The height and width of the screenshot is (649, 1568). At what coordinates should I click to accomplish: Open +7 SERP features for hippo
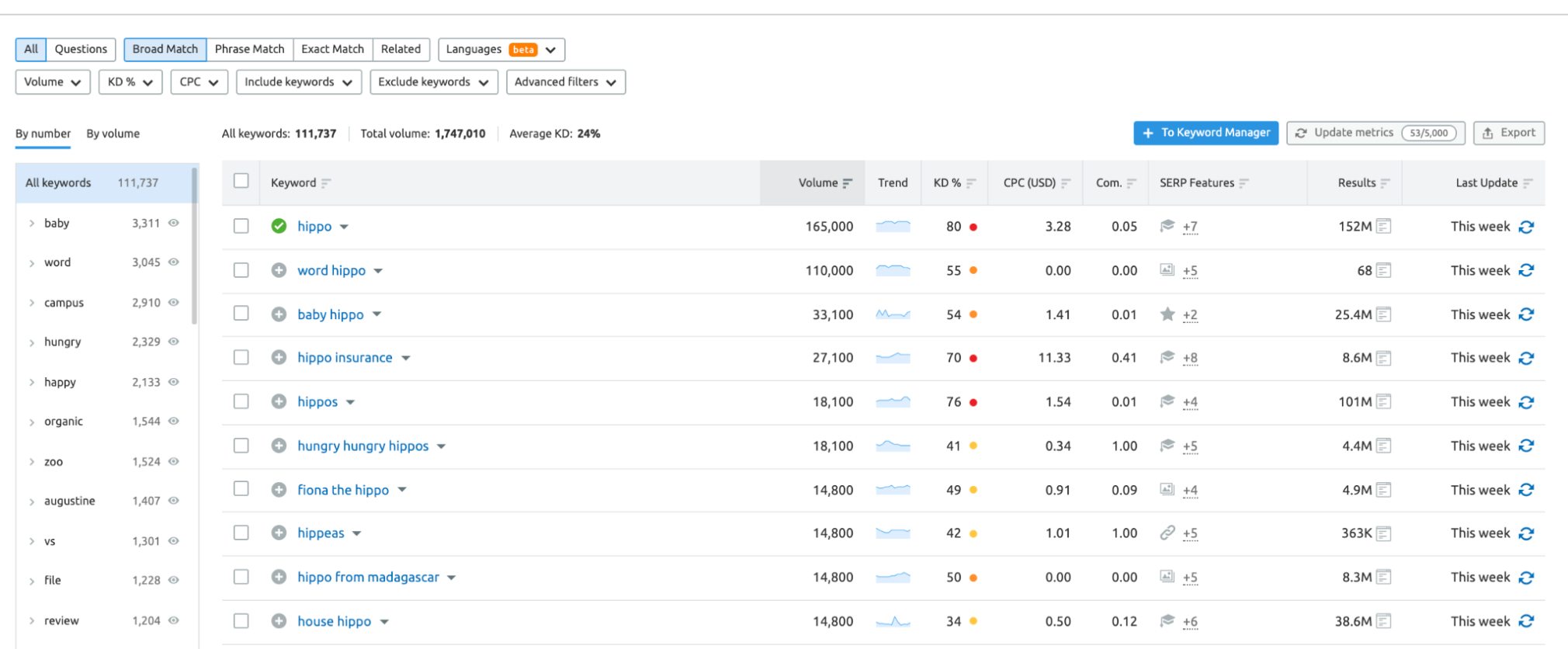[1190, 227]
